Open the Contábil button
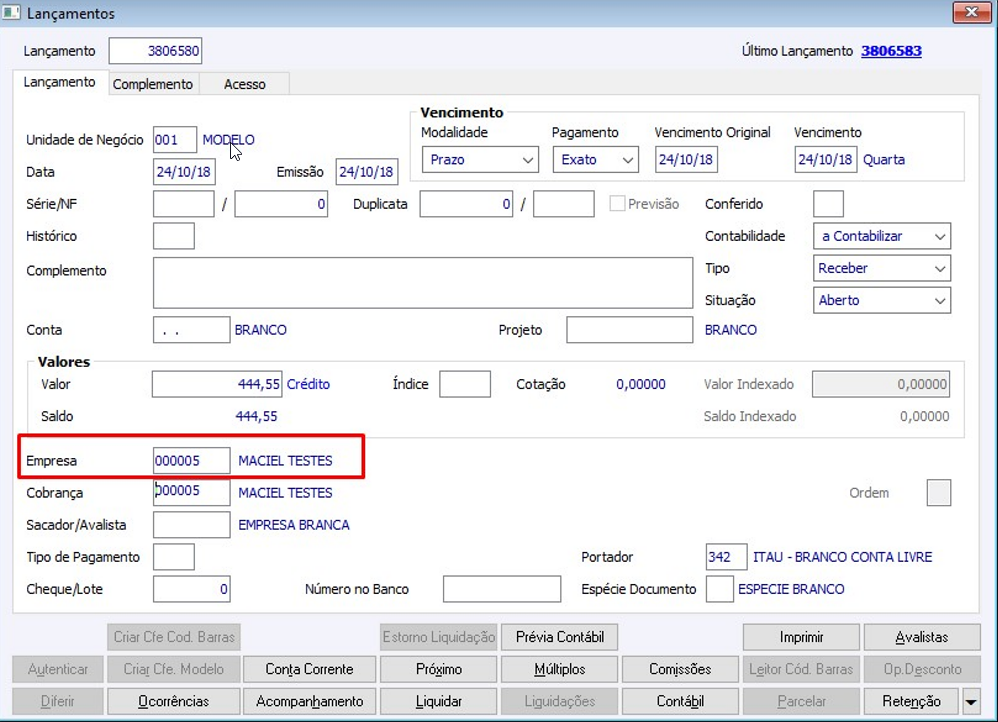998x722 pixels. click(680, 702)
